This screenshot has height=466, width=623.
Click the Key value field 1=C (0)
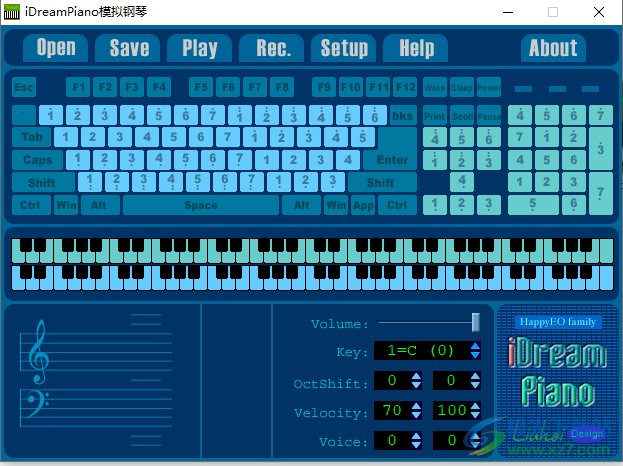(x=422, y=350)
